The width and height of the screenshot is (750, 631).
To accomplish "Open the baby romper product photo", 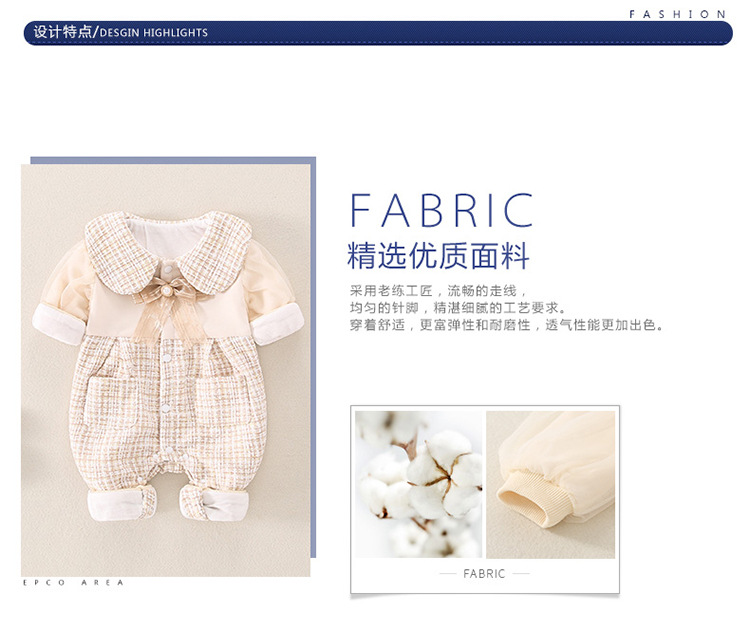I will coord(168,369).
